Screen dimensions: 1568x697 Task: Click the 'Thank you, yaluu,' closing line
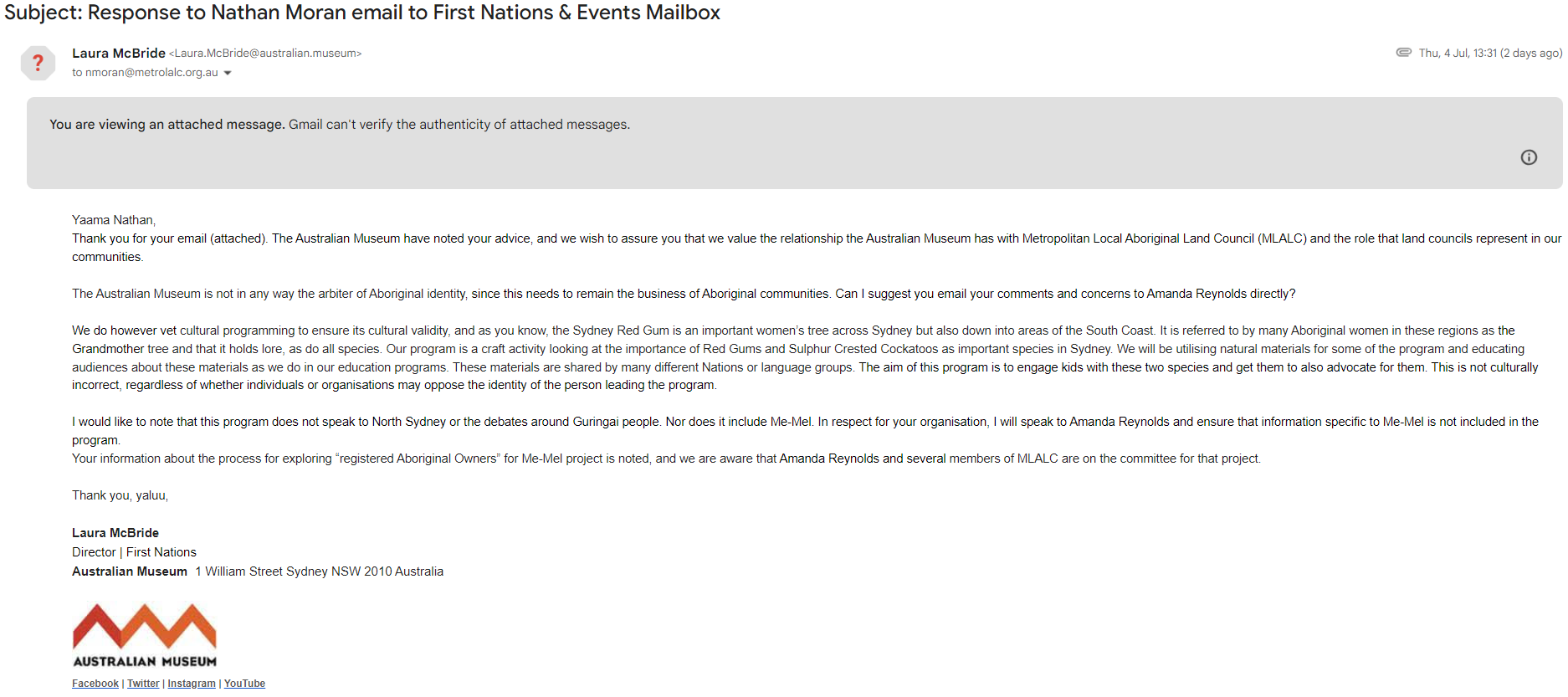[x=120, y=495]
